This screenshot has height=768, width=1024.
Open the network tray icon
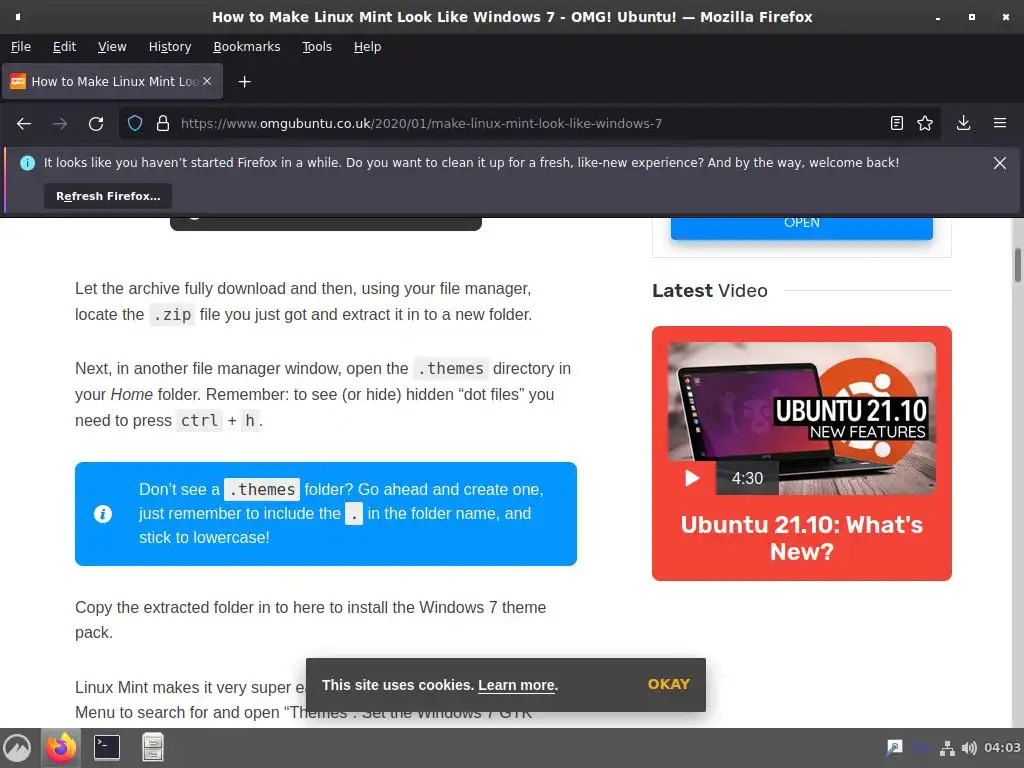pos(947,748)
